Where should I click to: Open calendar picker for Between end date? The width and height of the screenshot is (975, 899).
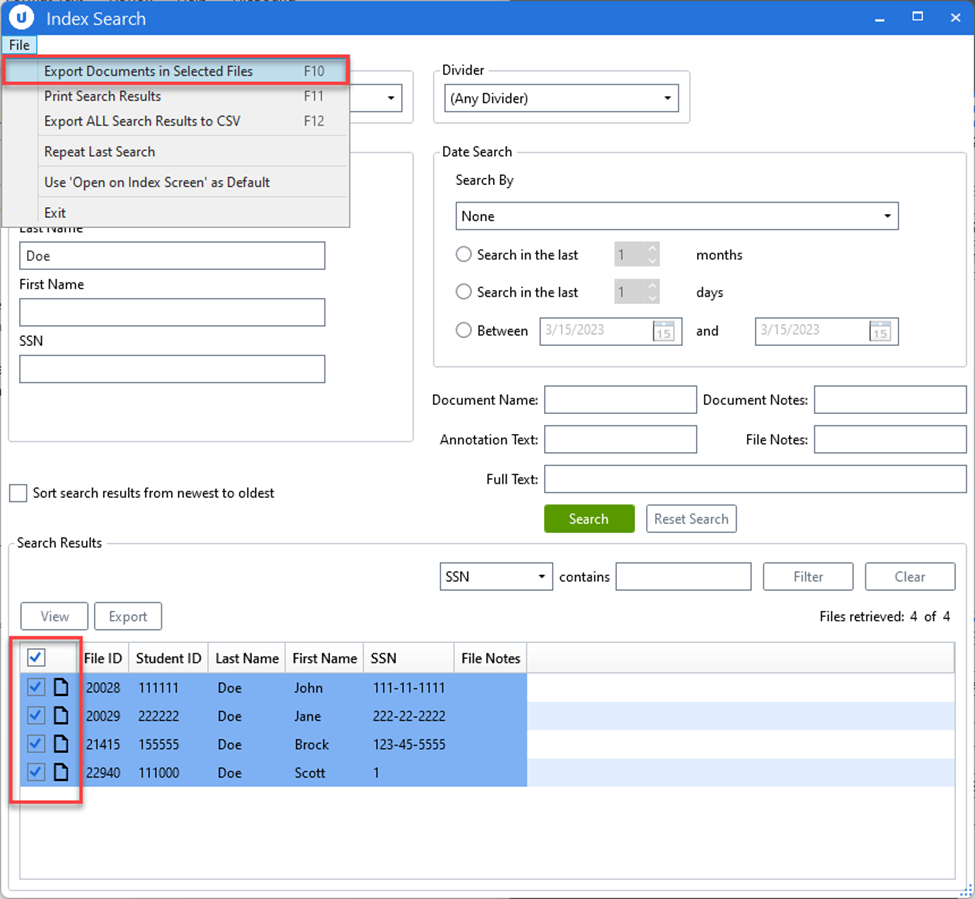pos(880,331)
